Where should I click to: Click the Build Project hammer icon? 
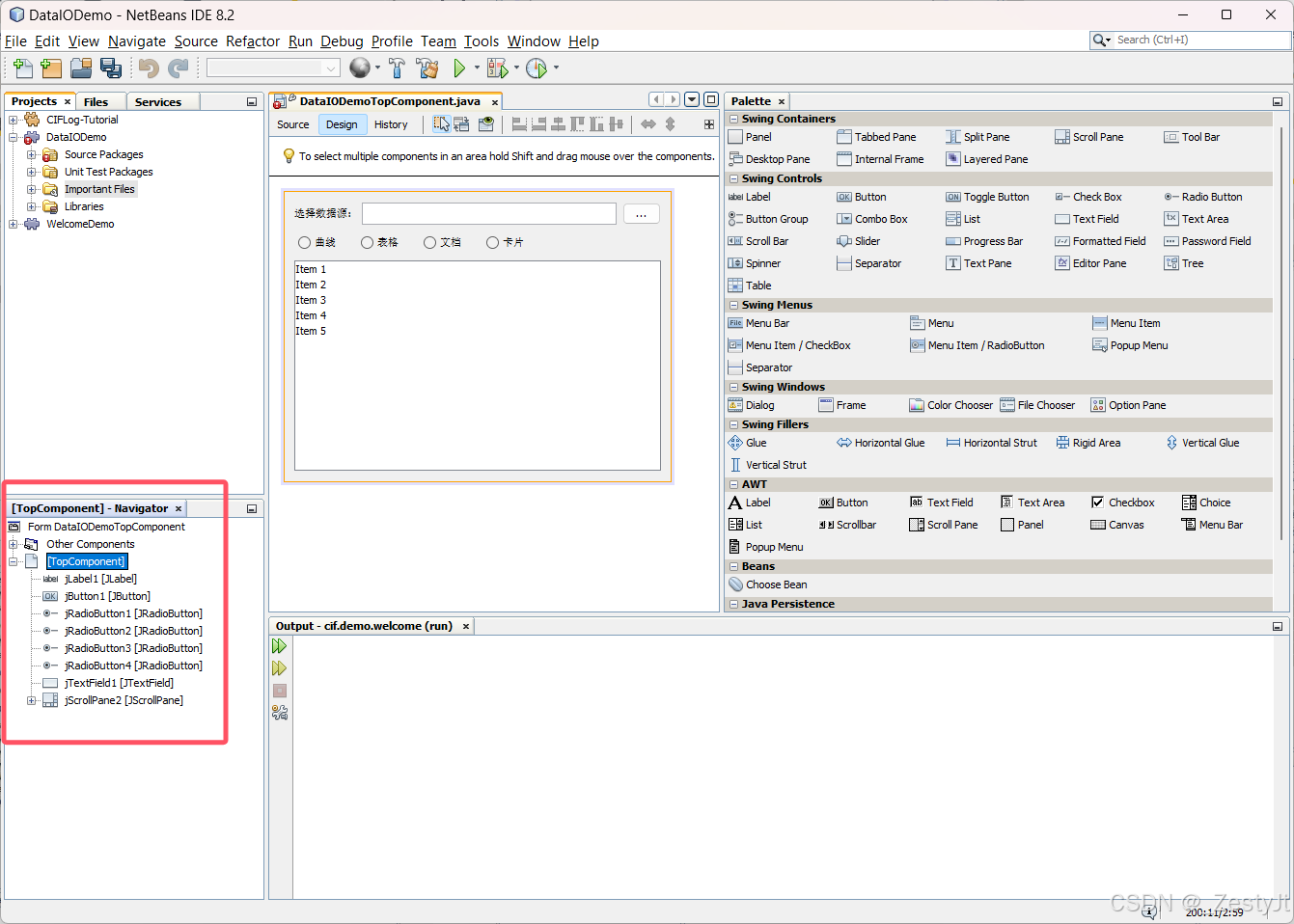click(x=397, y=68)
